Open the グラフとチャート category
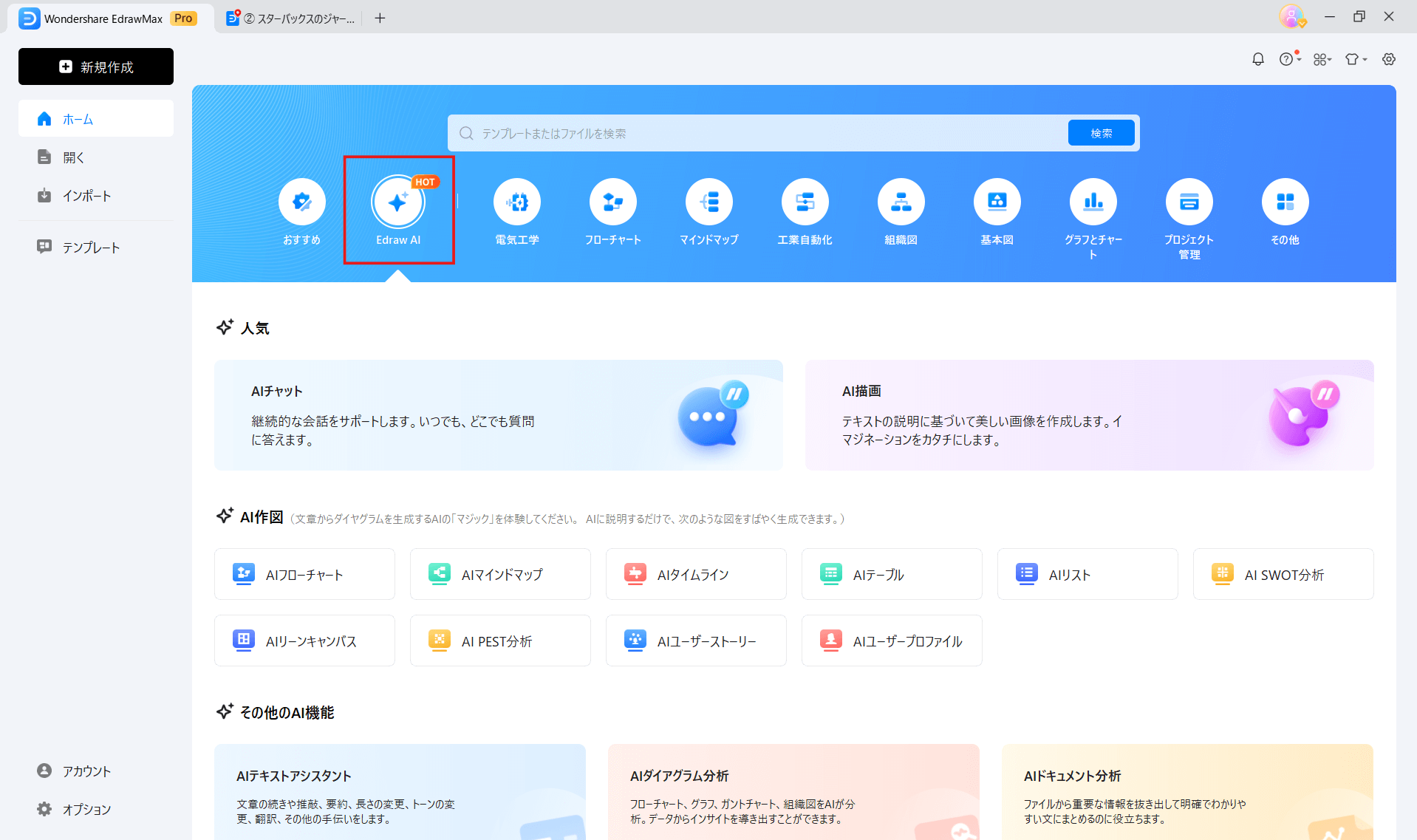The image size is (1417, 840). click(x=1093, y=202)
